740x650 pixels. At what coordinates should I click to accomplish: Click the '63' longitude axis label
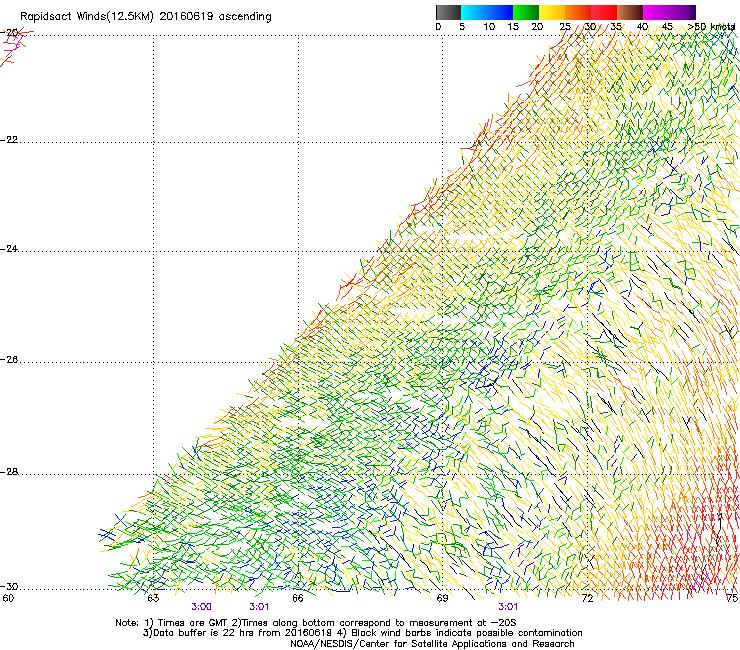point(153,598)
